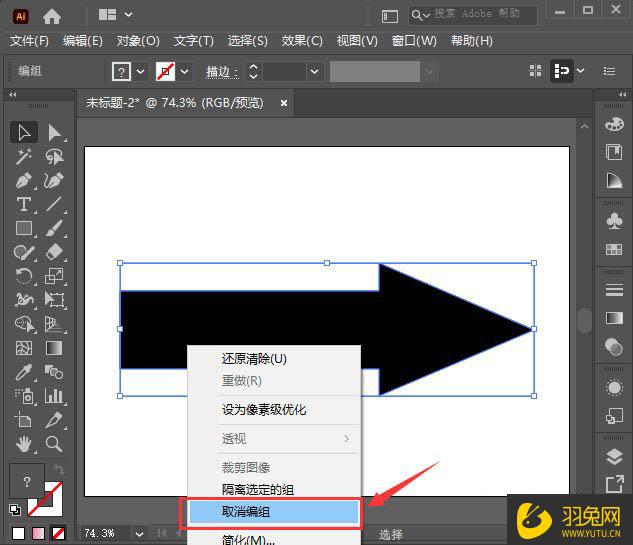Open the fill color dropdown arrow
Viewport: 633px width, 545px height.
[x=140, y=72]
